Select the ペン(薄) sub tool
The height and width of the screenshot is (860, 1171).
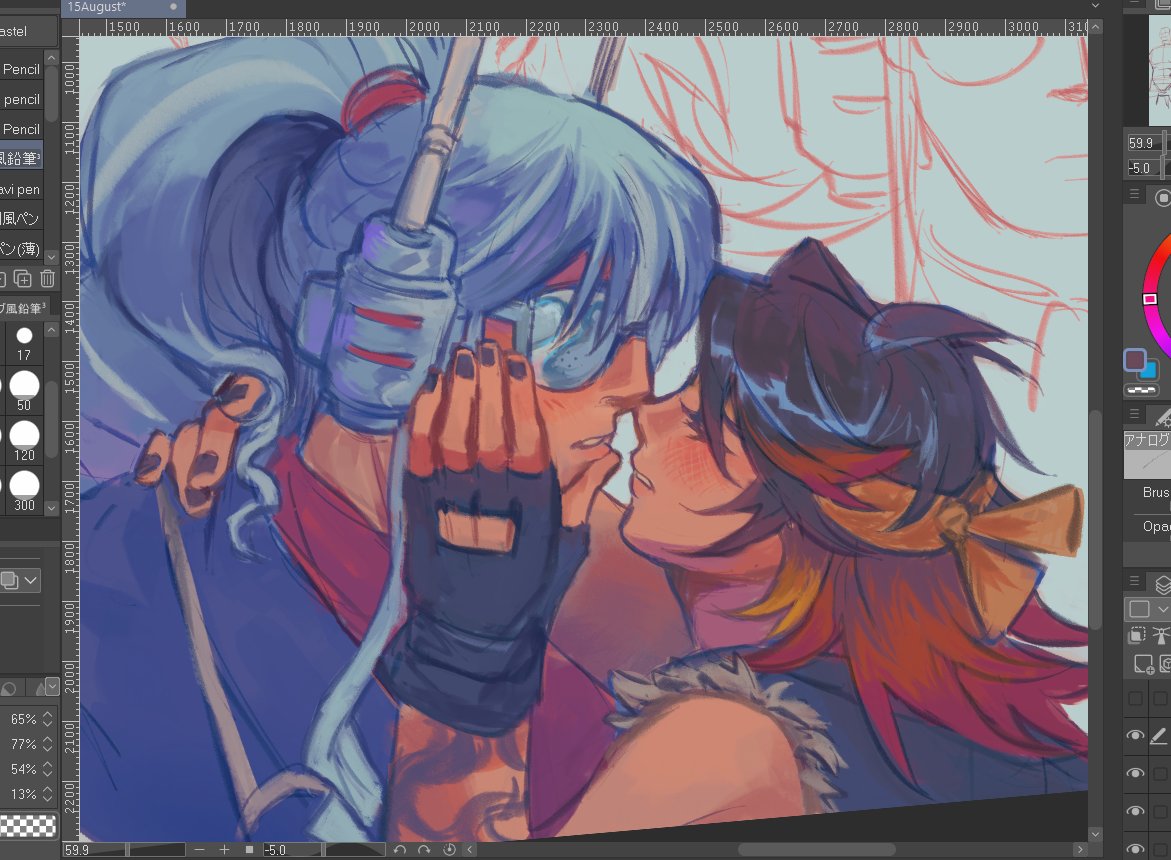pyautogui.click(x=21, y=249)
